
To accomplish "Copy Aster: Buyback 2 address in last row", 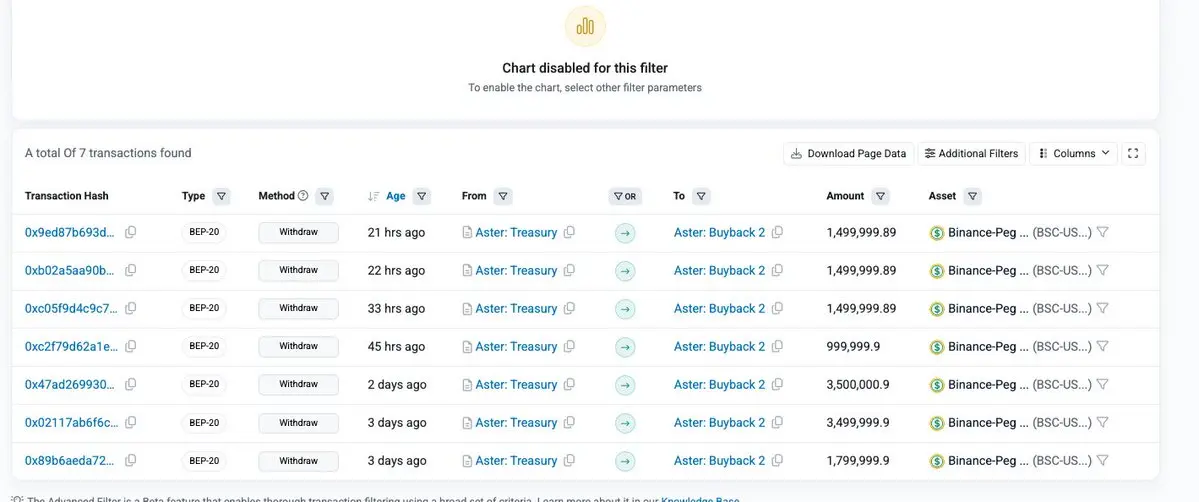I will (777, 461).
